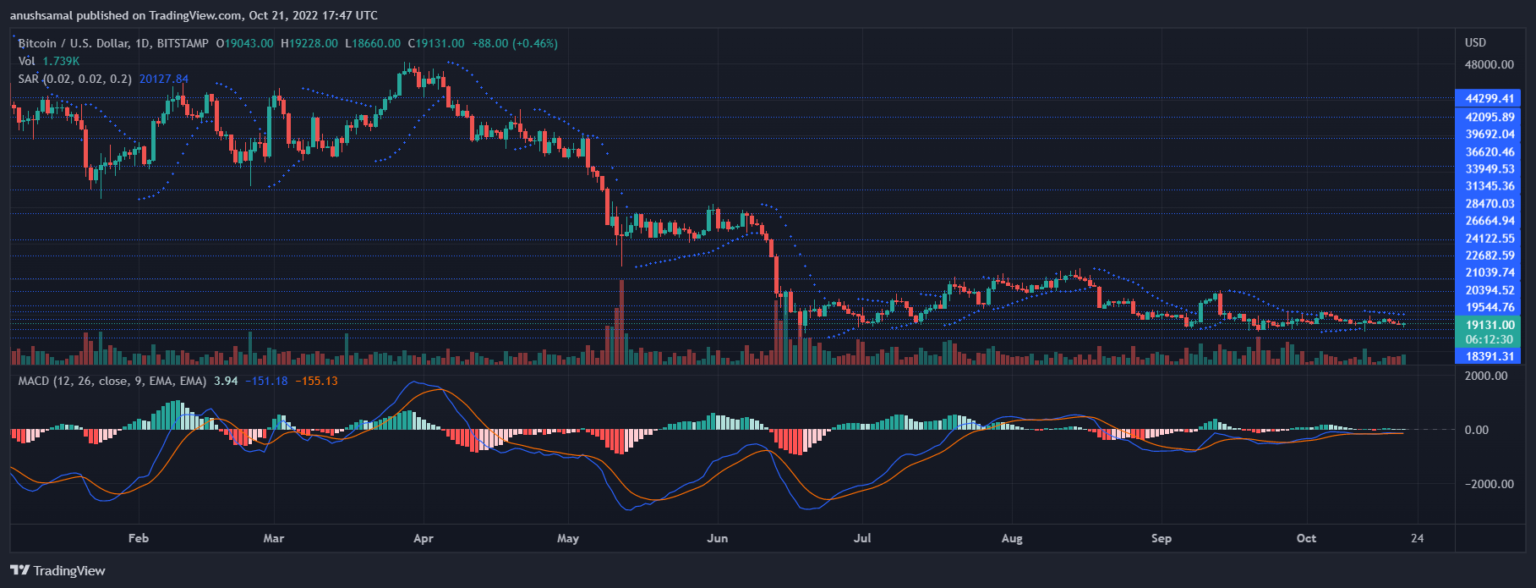The image size is (1536, 588).
Task: Click the May label on time axis
Action: coord(568,538)
